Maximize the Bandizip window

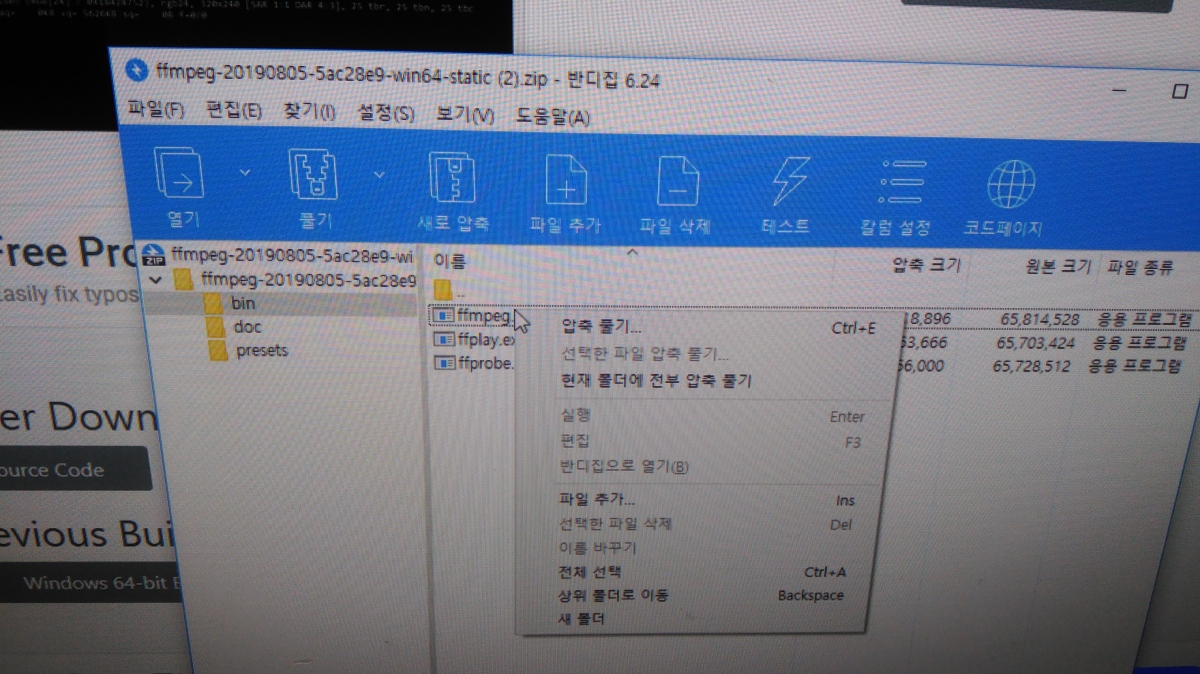pyautogui.click(x=1178, y=91)
